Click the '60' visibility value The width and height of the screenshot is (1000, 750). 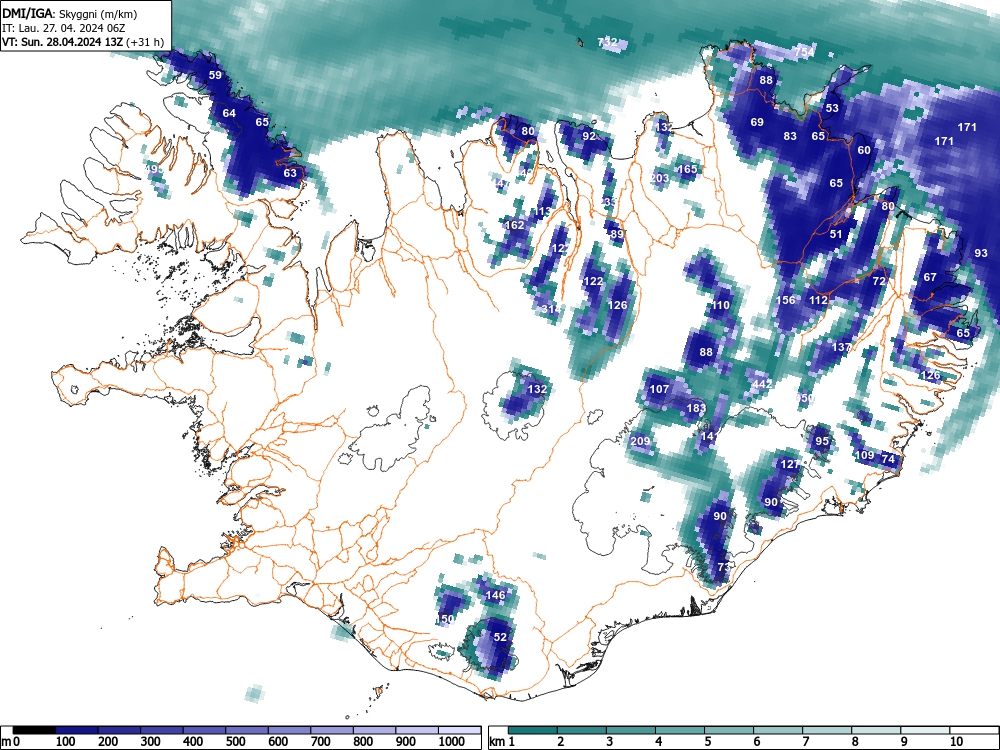pyautogui.click(x=864, y=150)
